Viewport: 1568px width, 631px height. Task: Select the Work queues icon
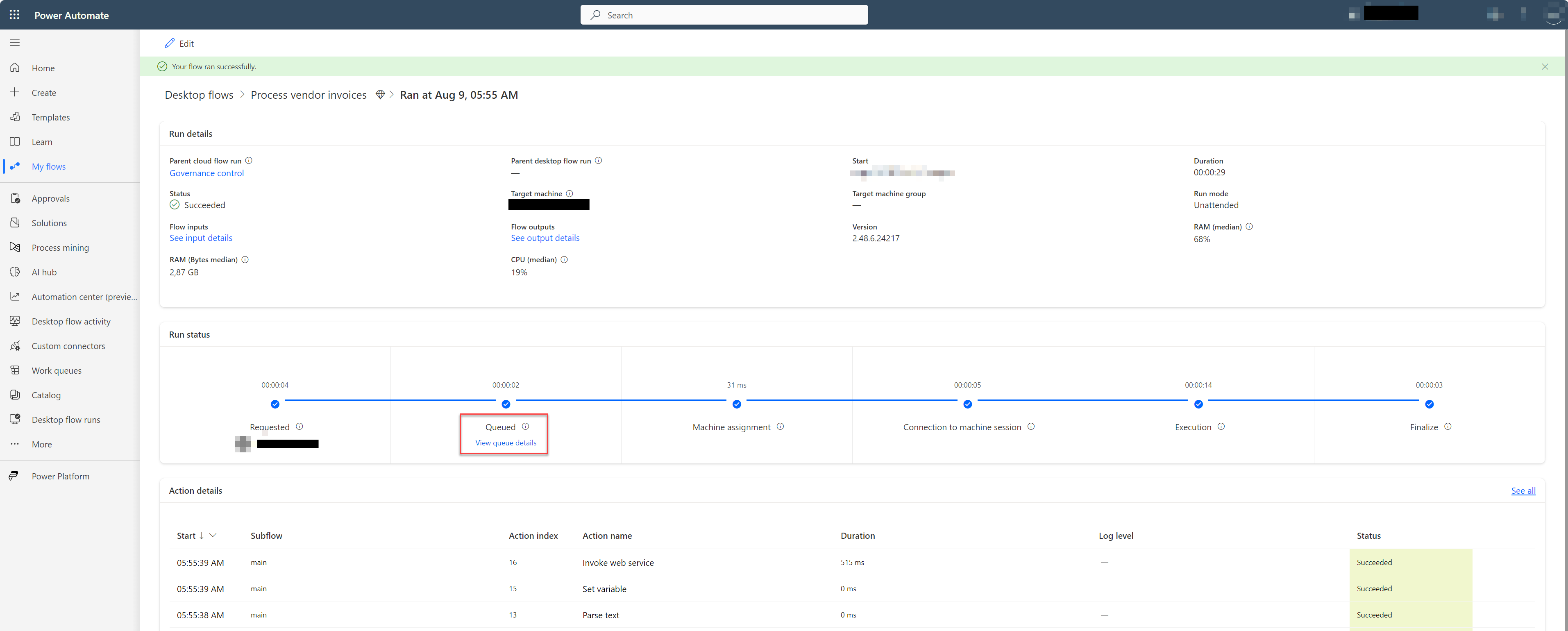15,370
